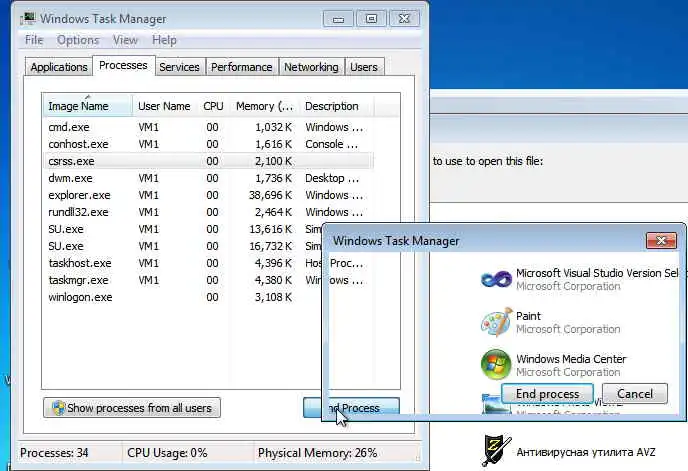Screen dimensions: 688x471
Task: Switch to the Processes tab
Action: [x=123, y=65]
